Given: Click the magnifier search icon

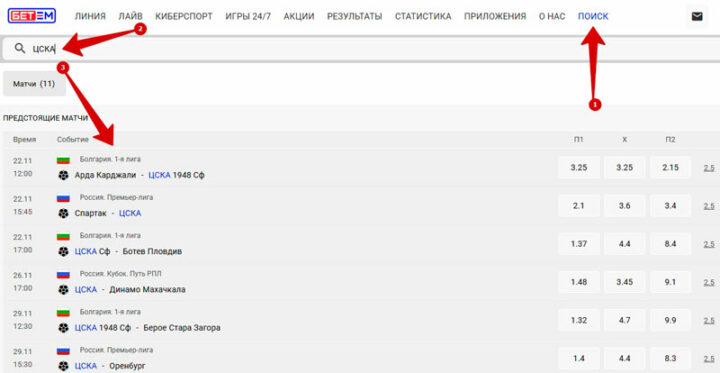Looking at the screenshot, I should 20,48.
